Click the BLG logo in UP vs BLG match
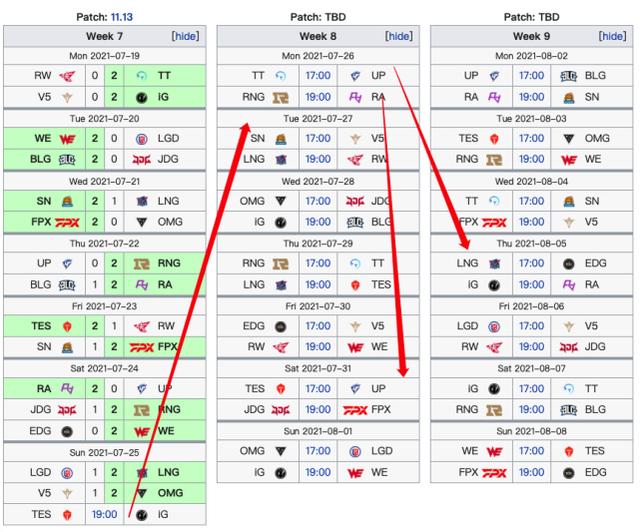Viewport: 640px width, 532px height. coord(568,75)
